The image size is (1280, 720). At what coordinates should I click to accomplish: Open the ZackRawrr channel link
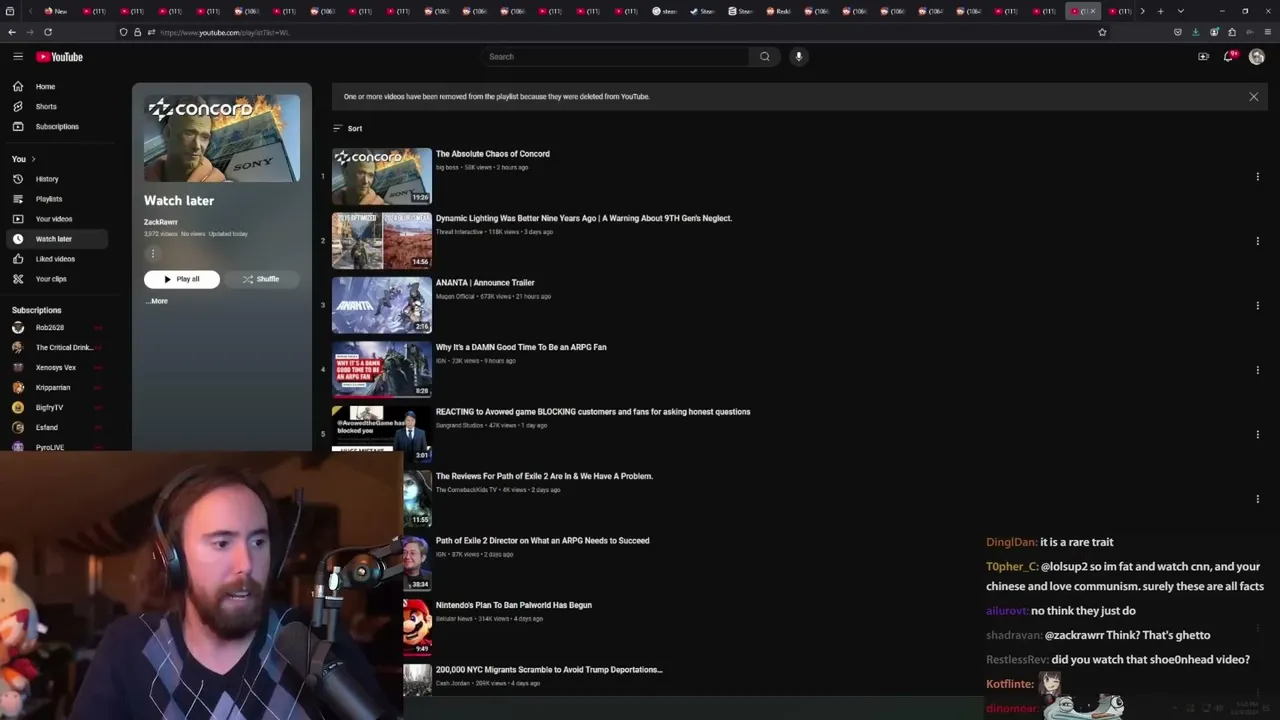click(x=161, y=222)
